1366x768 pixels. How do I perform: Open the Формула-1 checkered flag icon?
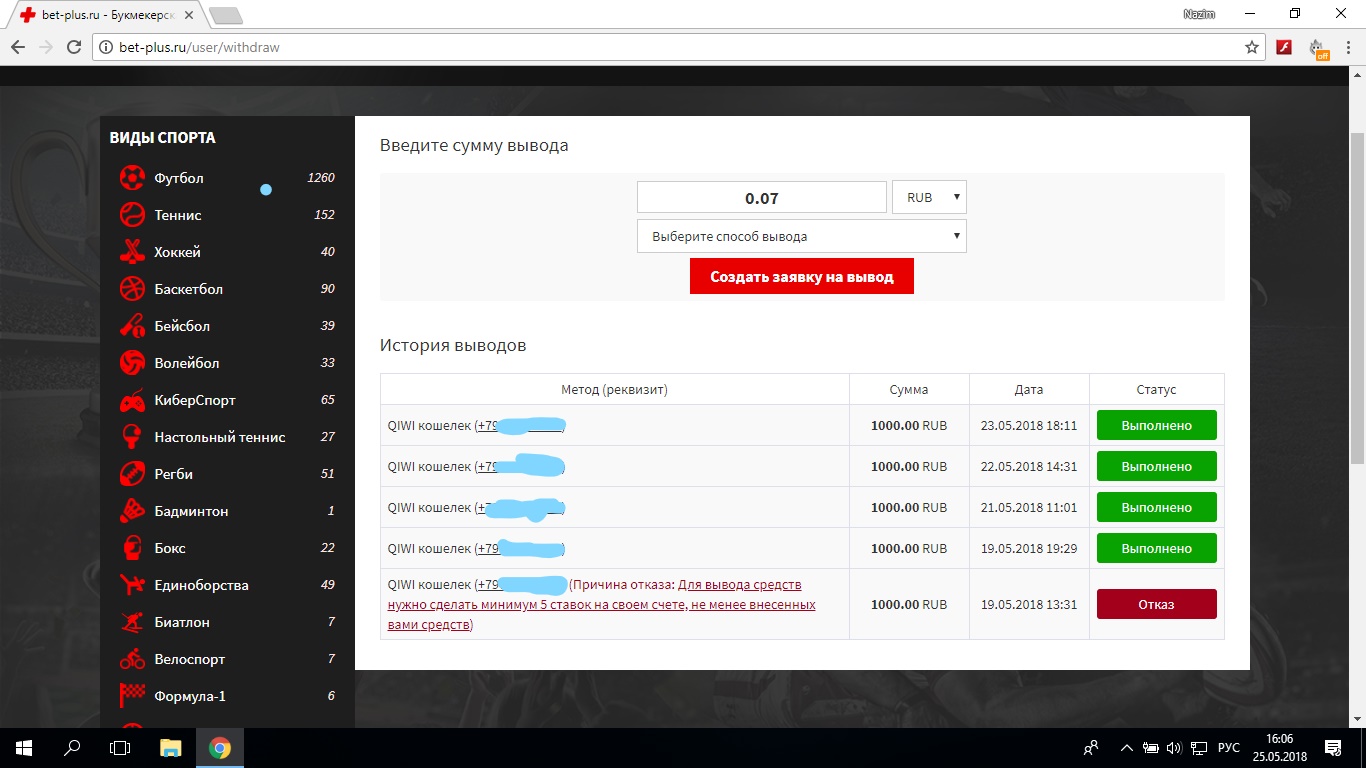point(132,696)
